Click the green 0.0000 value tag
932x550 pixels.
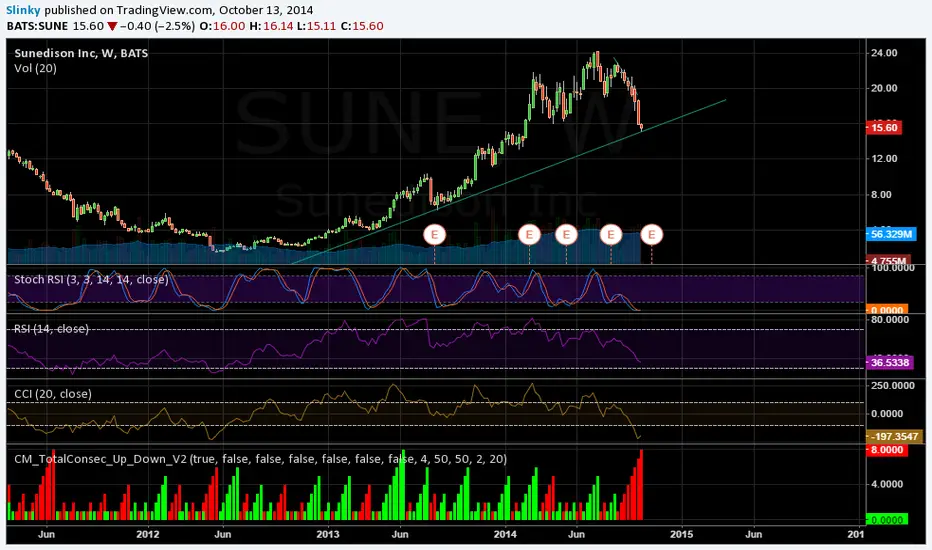887,520
